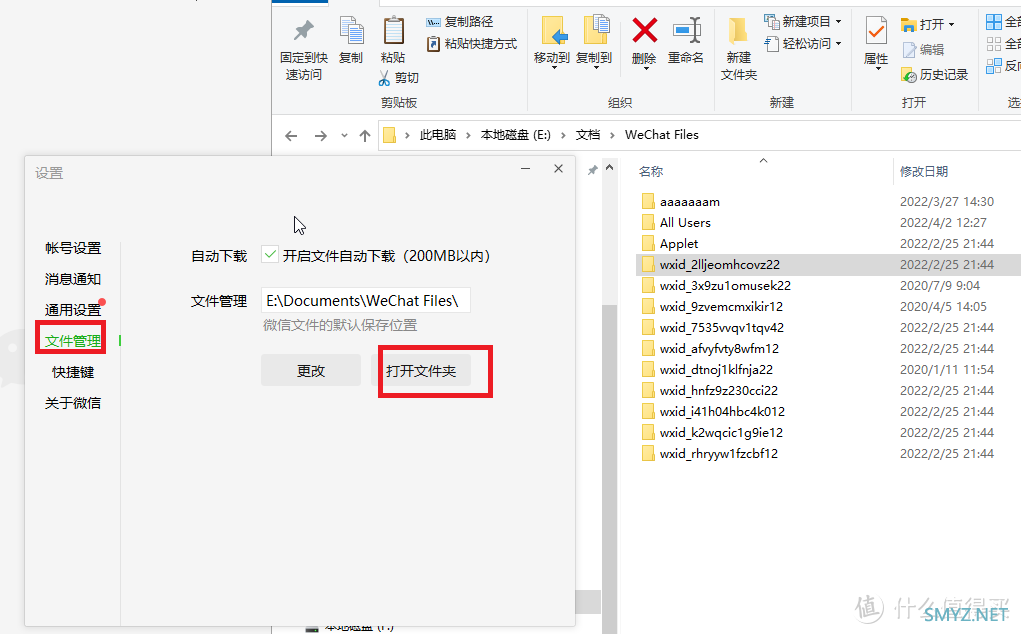1021x634 pixels.
Task: Open 快捷键 settings tab
Action: [73, 372]
